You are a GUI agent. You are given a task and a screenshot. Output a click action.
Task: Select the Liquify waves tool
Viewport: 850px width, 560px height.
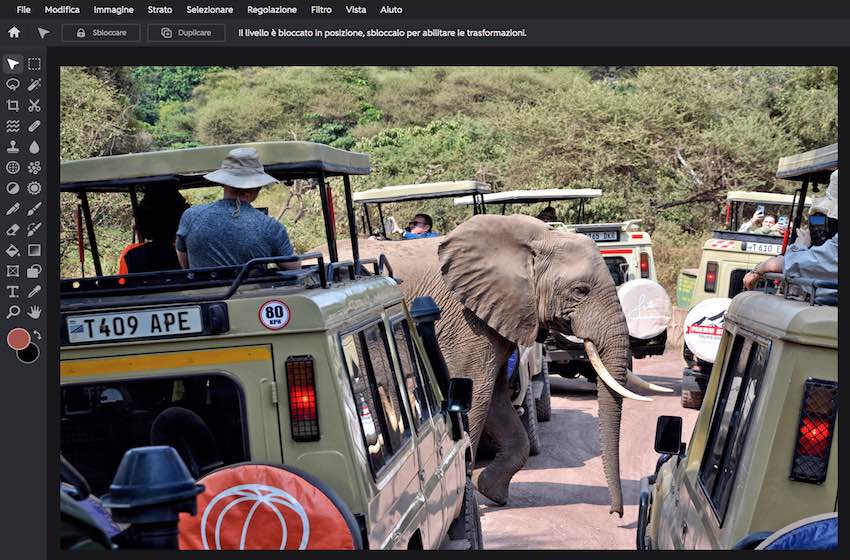[12, 126]
